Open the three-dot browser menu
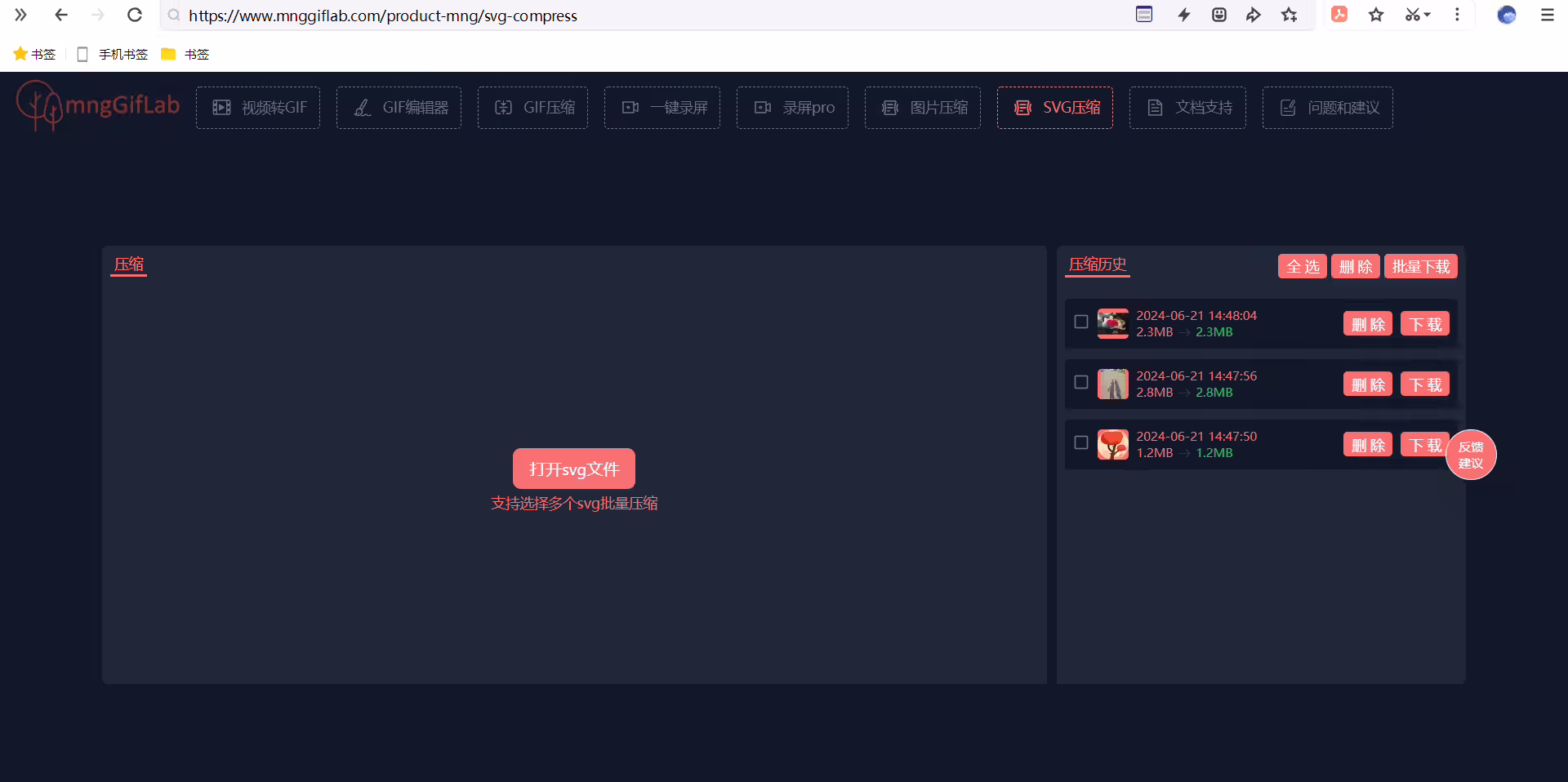The width and height of the screenshot is (1568, 782). [1457, 15]
